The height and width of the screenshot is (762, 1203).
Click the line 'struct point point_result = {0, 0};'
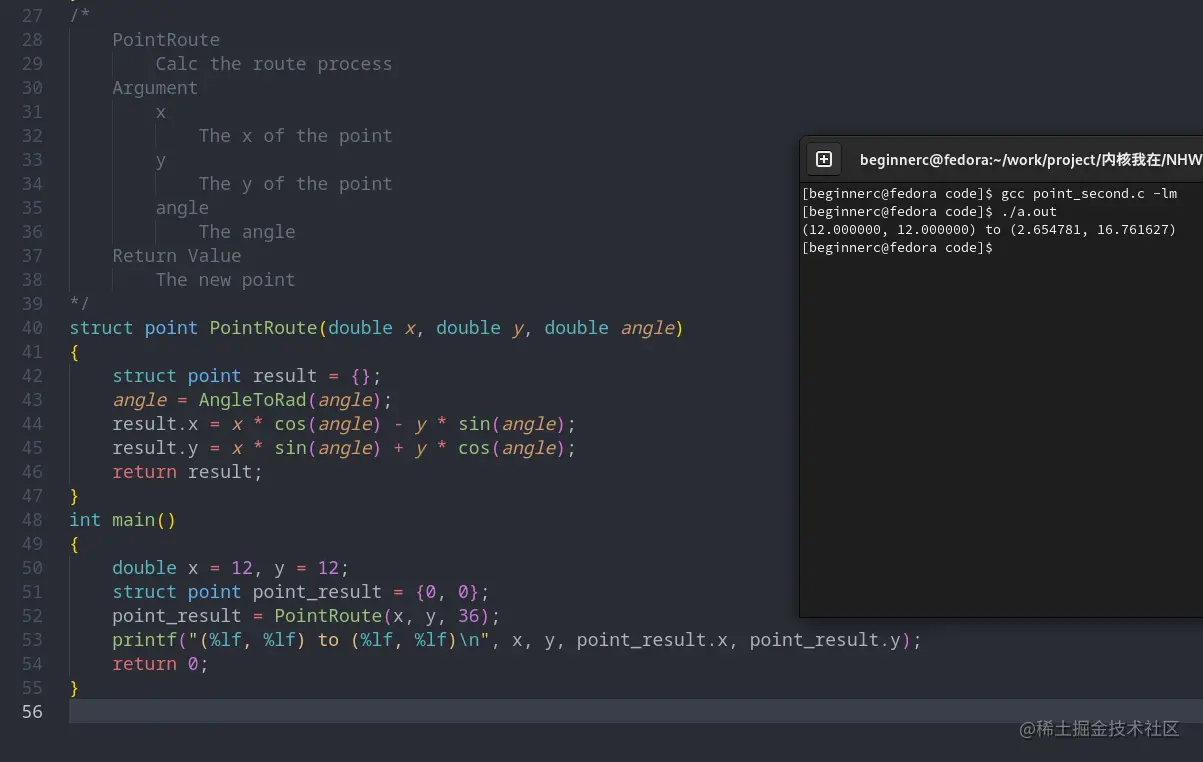coord(301,592)
